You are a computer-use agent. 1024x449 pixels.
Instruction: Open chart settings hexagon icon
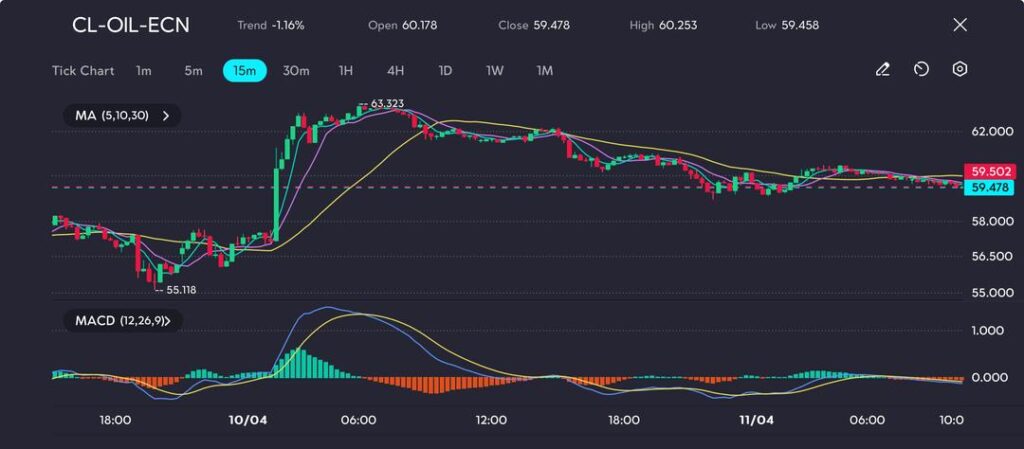960,70
